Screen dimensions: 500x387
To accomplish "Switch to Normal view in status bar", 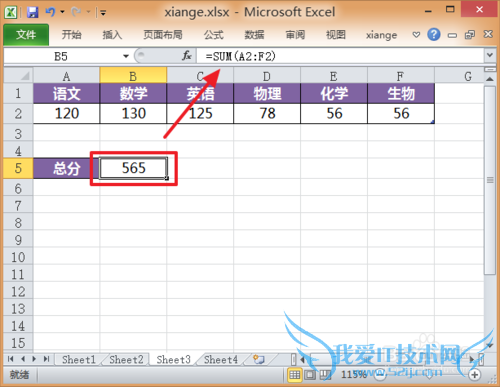I will 294,375.
